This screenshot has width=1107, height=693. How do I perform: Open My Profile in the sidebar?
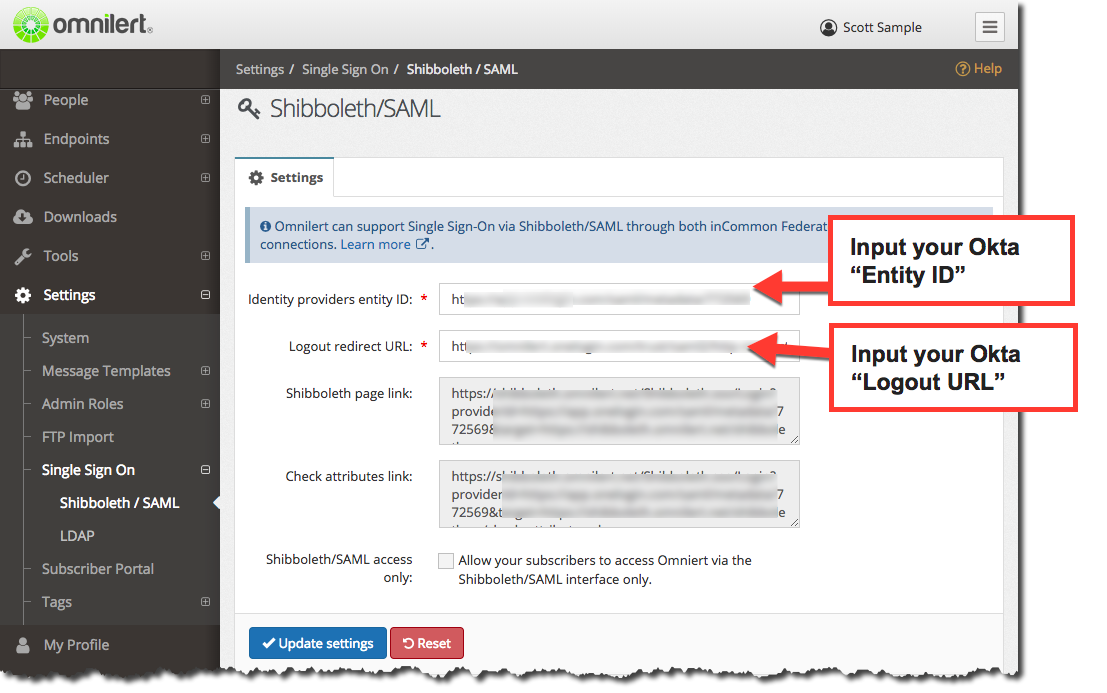click(x=76, y=645)
